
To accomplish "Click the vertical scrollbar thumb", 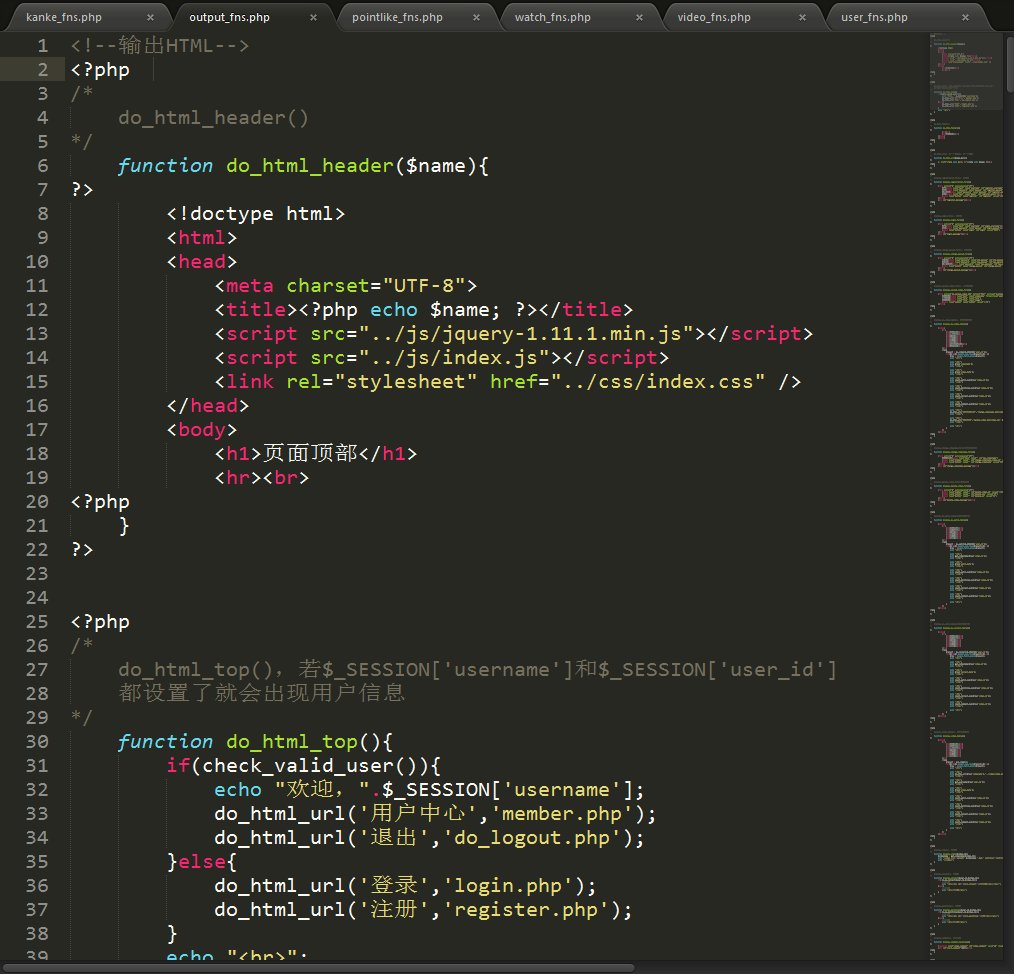I will tap(1009, 63).
